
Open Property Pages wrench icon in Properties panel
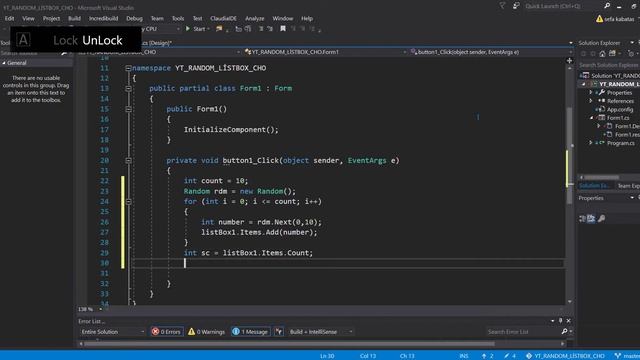[x=601, y=219]
